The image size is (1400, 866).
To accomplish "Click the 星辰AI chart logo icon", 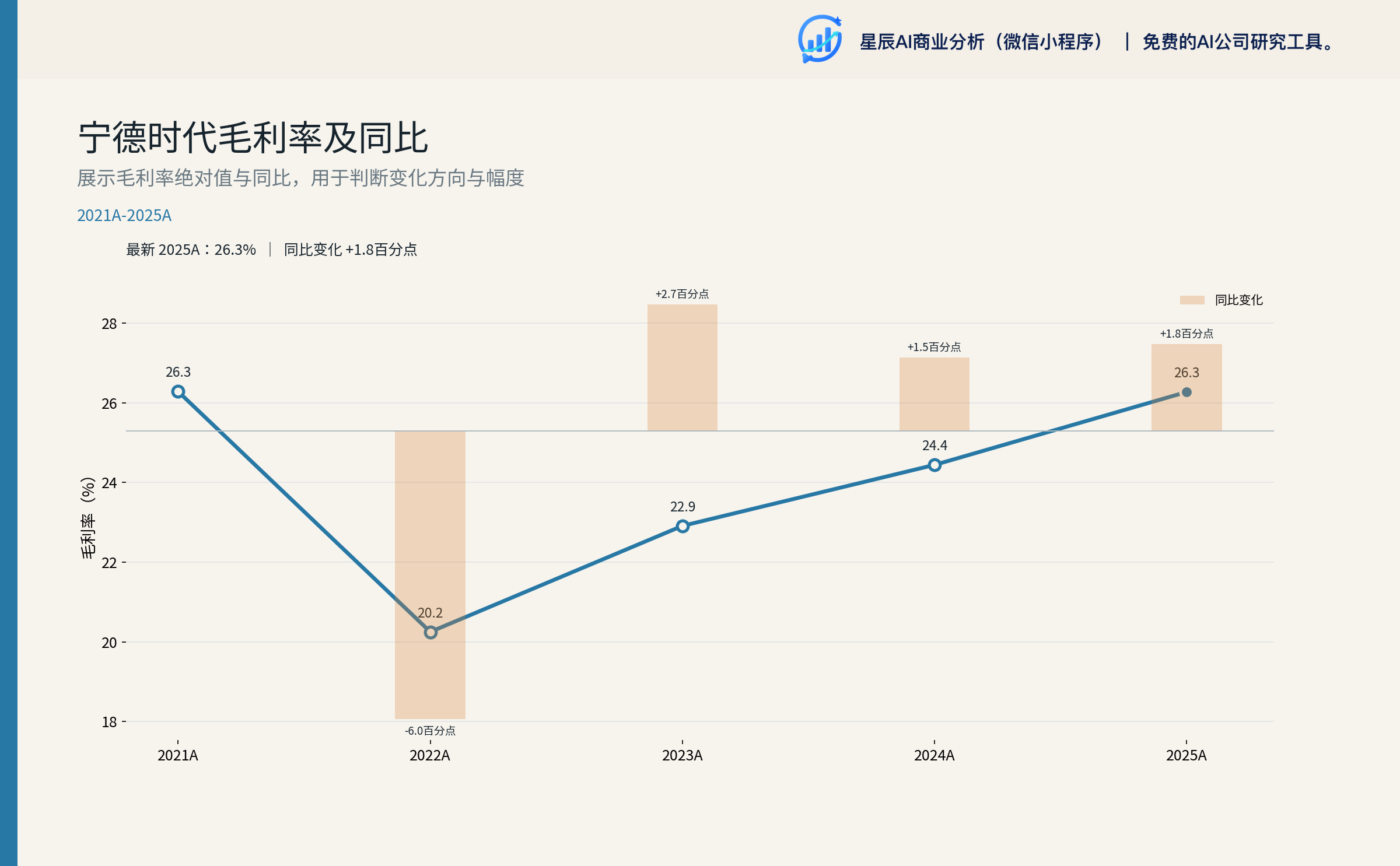I will [820, 39].
